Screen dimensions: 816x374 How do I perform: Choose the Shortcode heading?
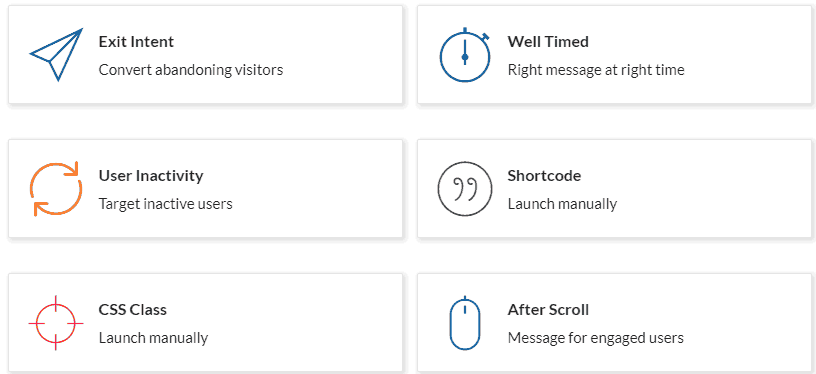point(544,176)
